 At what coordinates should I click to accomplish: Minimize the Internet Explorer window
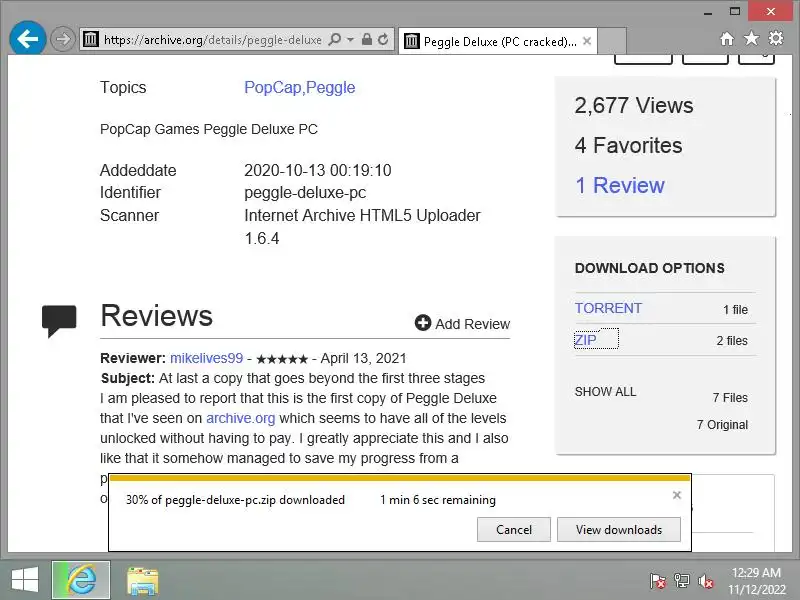pyautogui.click(x=708, y=12)
